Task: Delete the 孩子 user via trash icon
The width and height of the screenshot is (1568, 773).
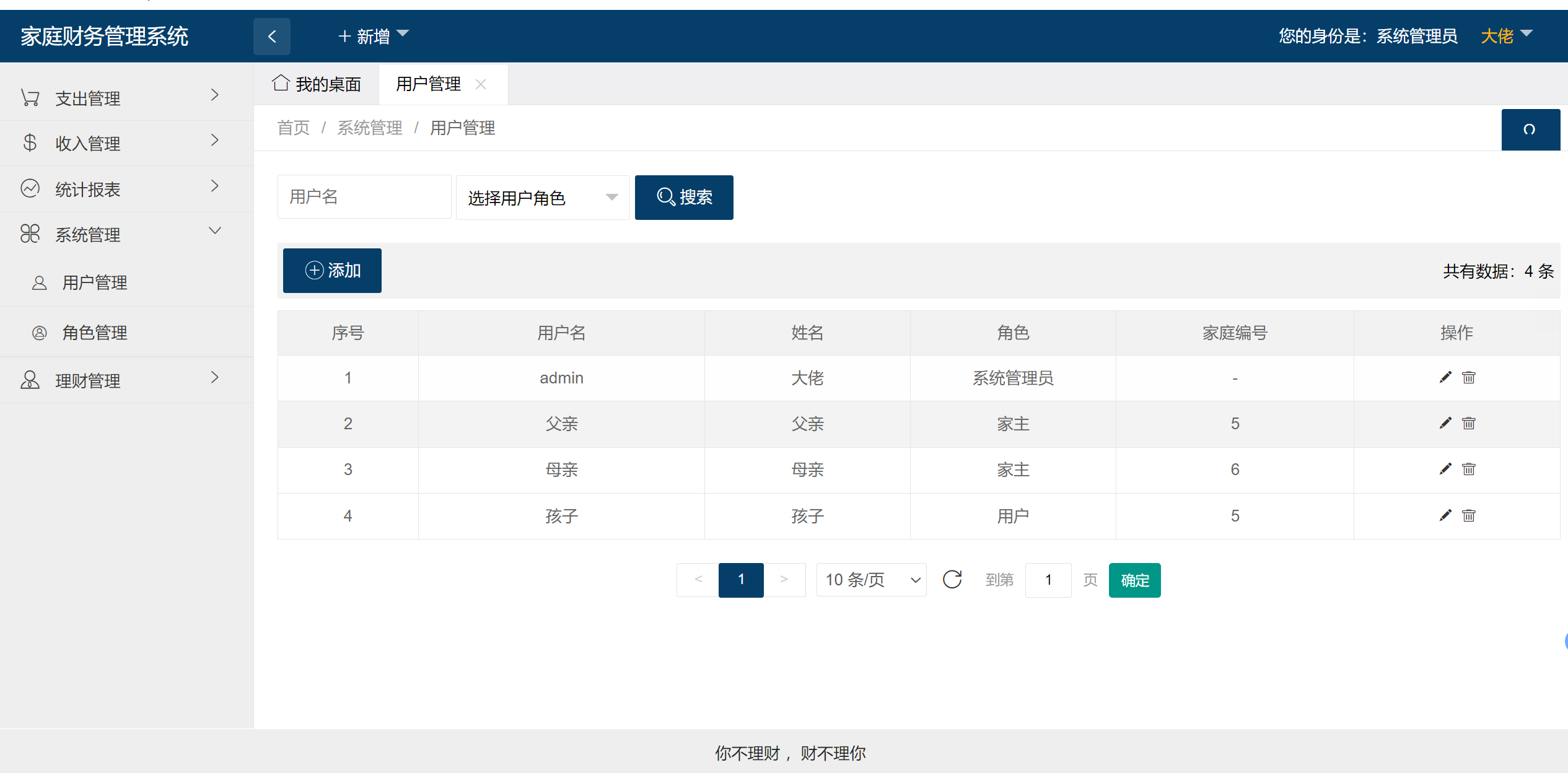Action: click(x=1468, y=515)
